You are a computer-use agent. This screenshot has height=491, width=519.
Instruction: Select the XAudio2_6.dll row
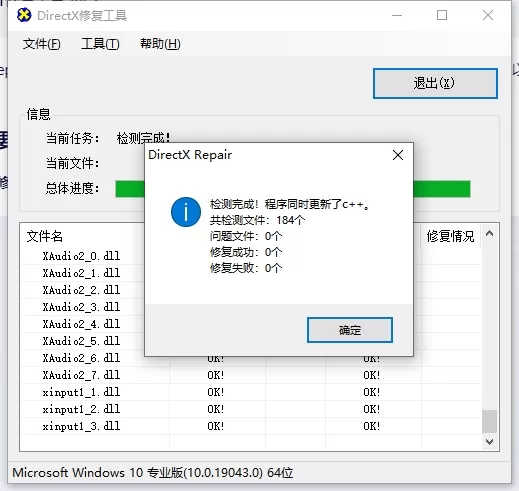coord(250,358)
